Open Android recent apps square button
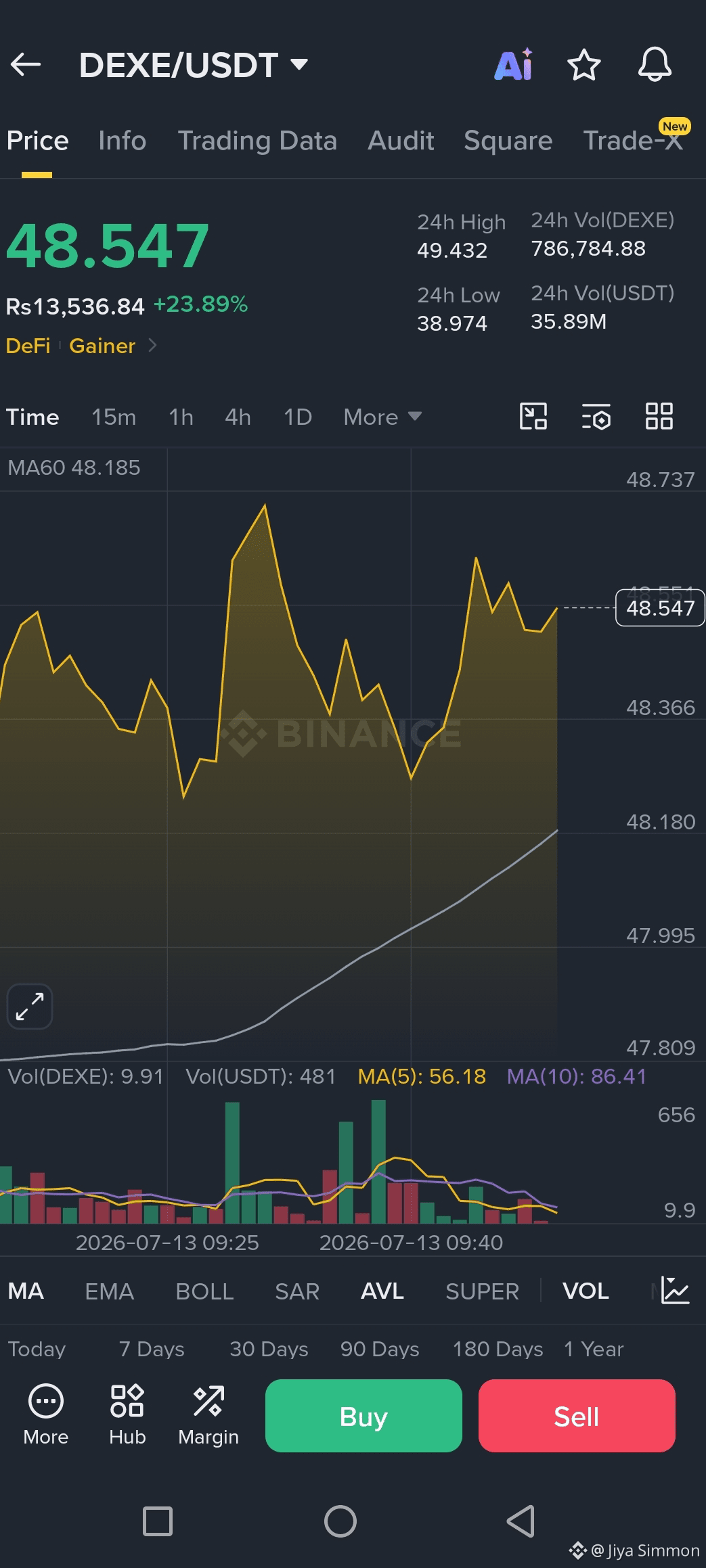 coord(158,1521)
